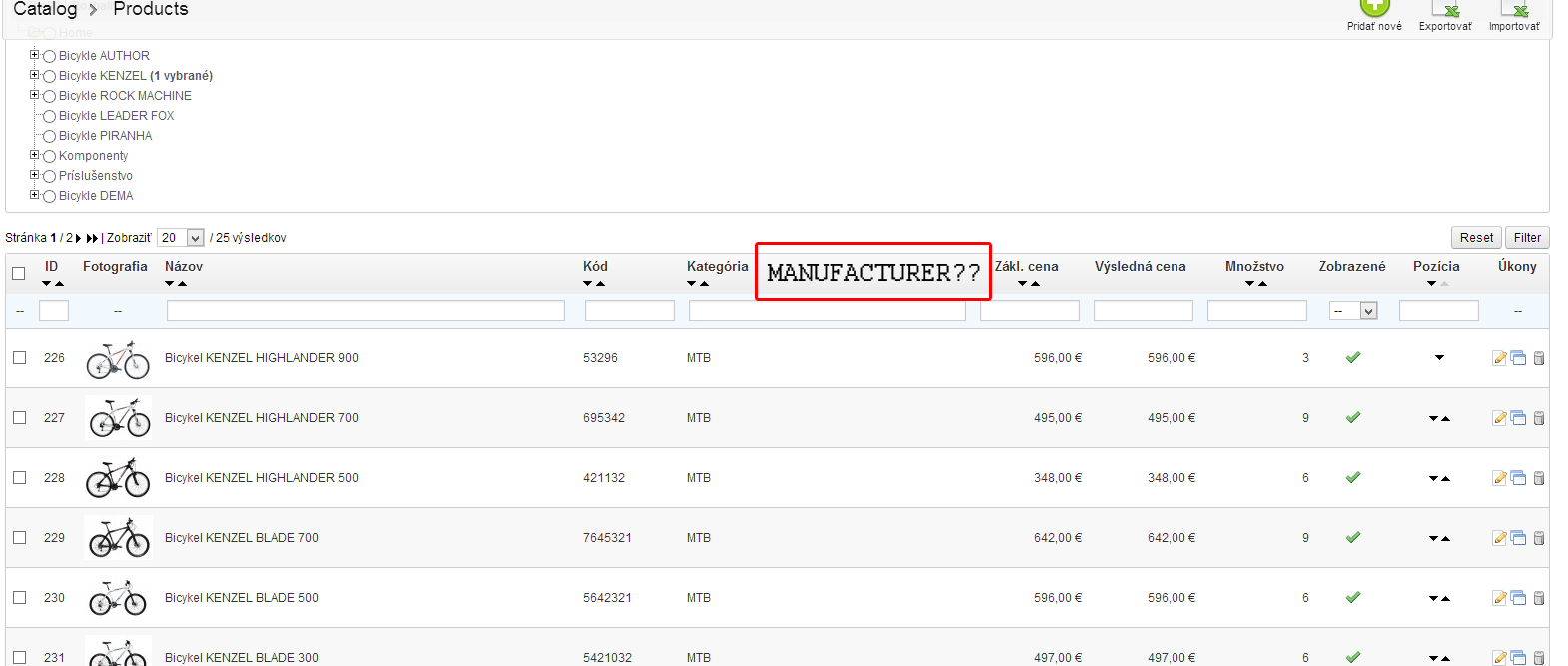Click the Zákl. cena column header
1568x666 pixels.
[x=1026, y=266]
